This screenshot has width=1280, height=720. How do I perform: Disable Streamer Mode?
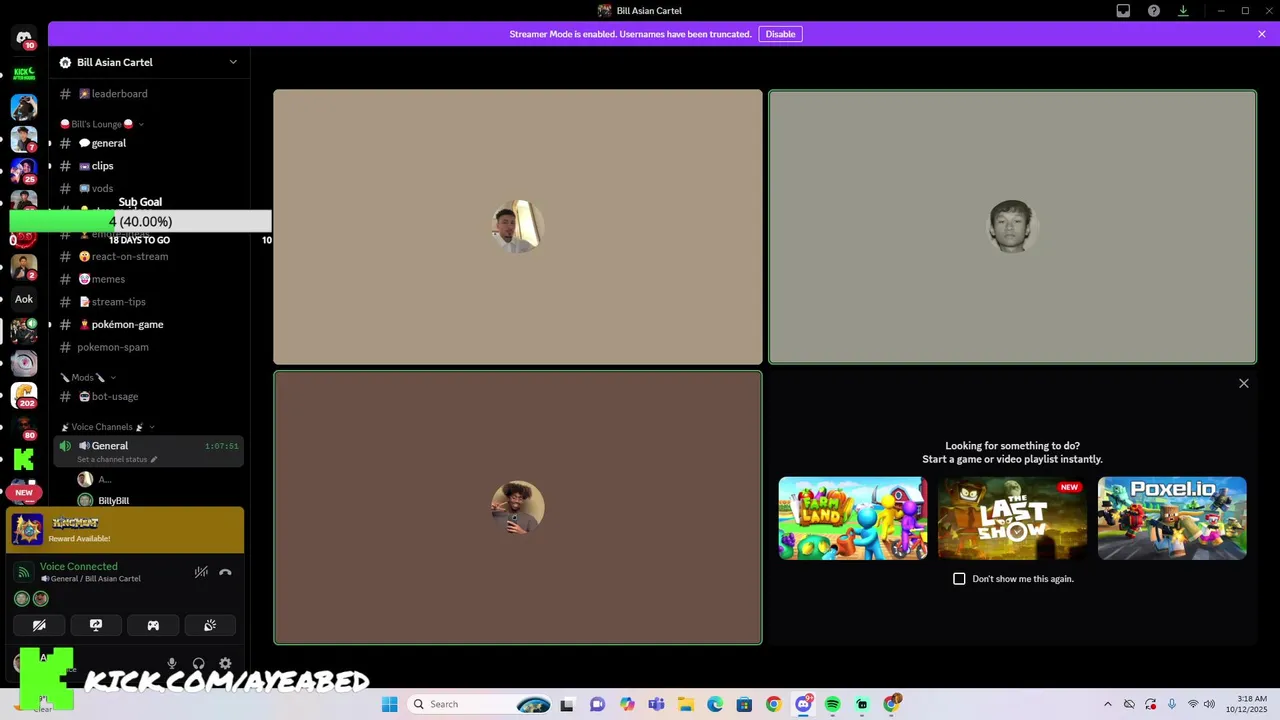pyautogui.click(x=780, y=34)
